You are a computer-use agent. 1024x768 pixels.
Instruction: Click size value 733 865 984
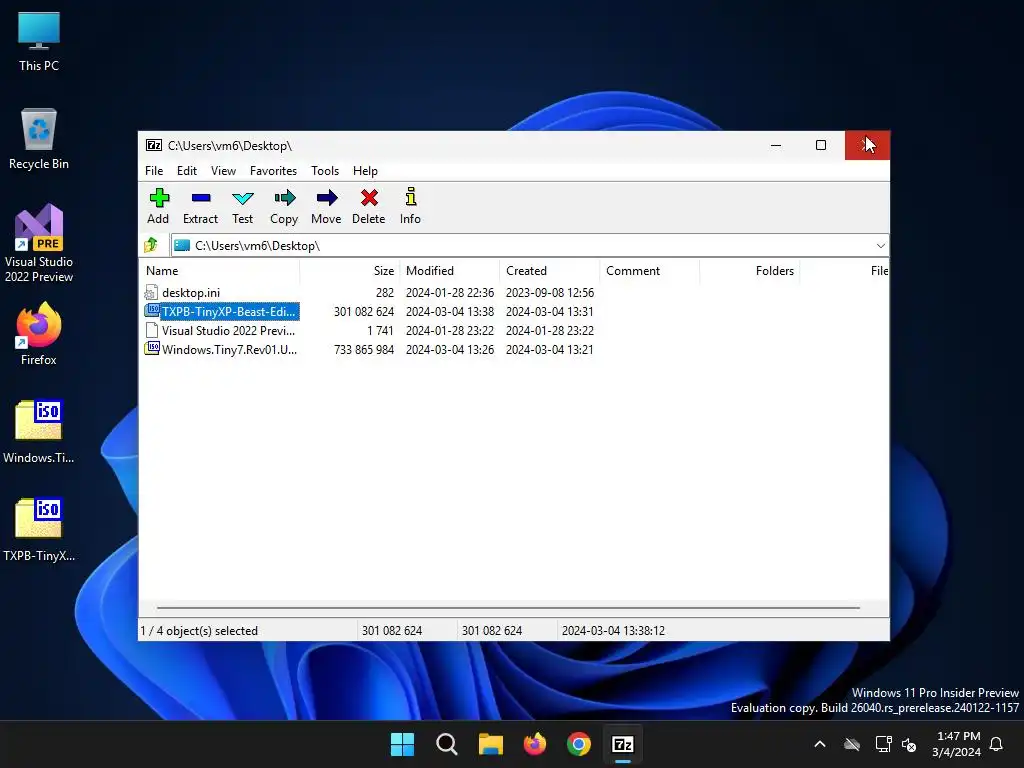click(x=364, y=349)
